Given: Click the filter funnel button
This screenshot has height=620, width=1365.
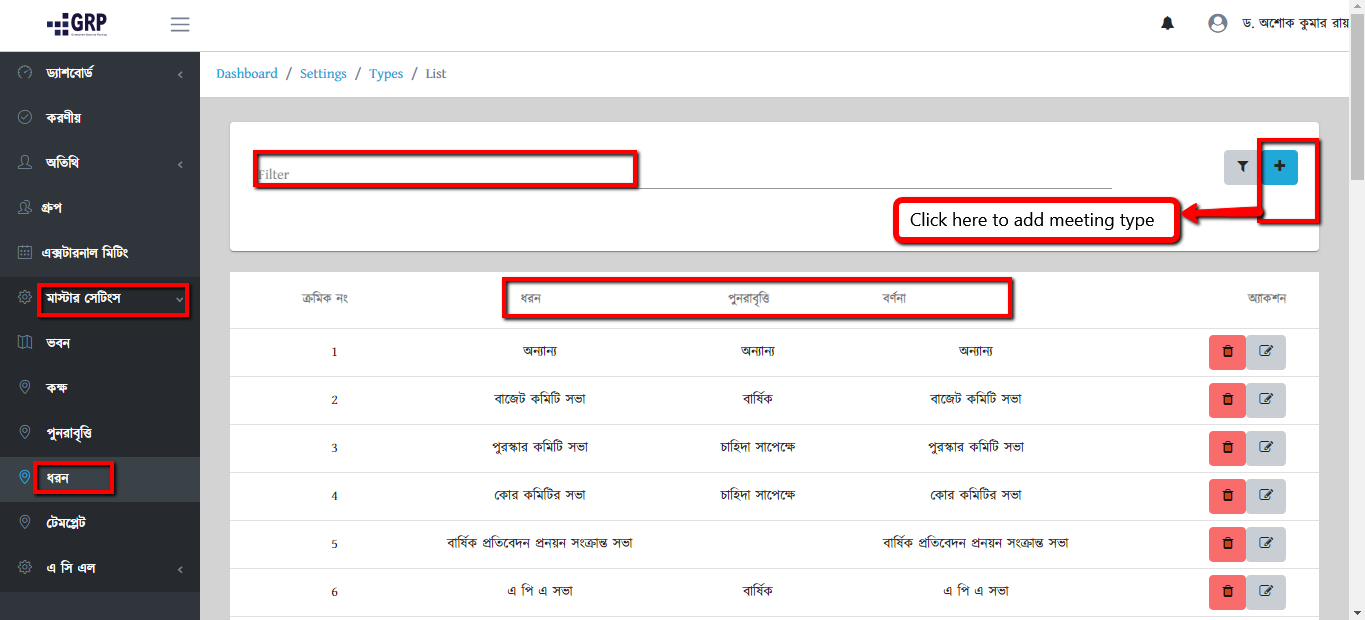Looking at the screenshot, I should (x=1243, y=167).
